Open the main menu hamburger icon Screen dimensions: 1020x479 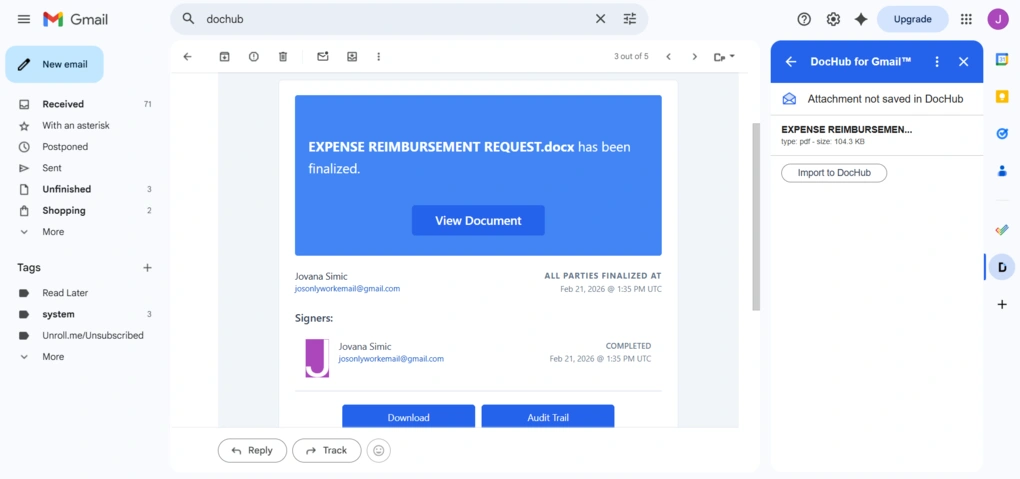tap(24, 20)
